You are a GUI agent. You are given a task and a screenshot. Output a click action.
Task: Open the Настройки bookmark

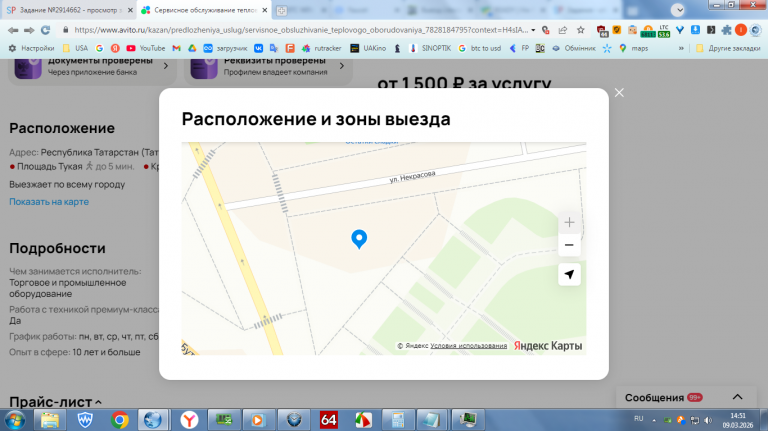click(31, 48)
